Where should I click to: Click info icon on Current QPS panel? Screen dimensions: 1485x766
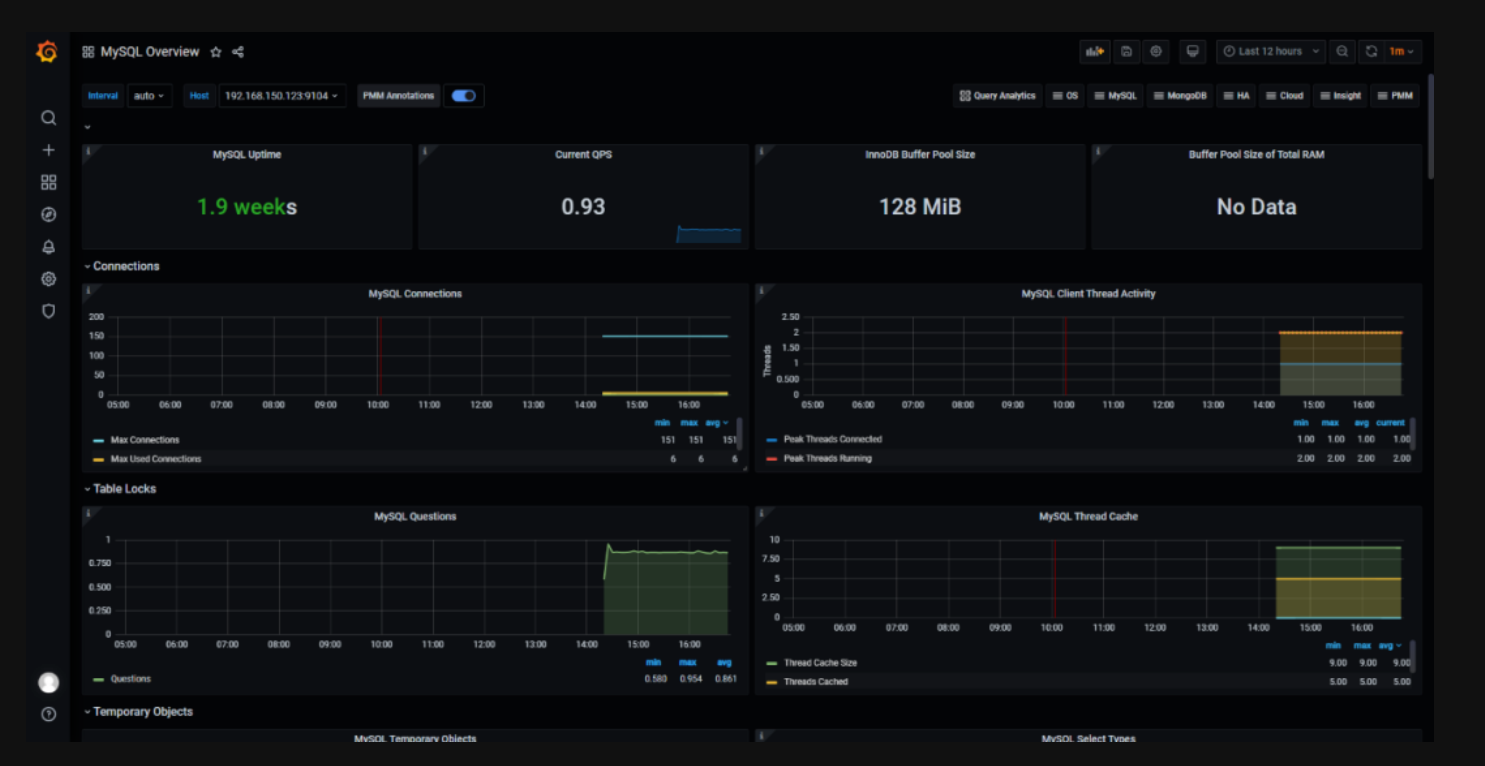pos(425,152)
